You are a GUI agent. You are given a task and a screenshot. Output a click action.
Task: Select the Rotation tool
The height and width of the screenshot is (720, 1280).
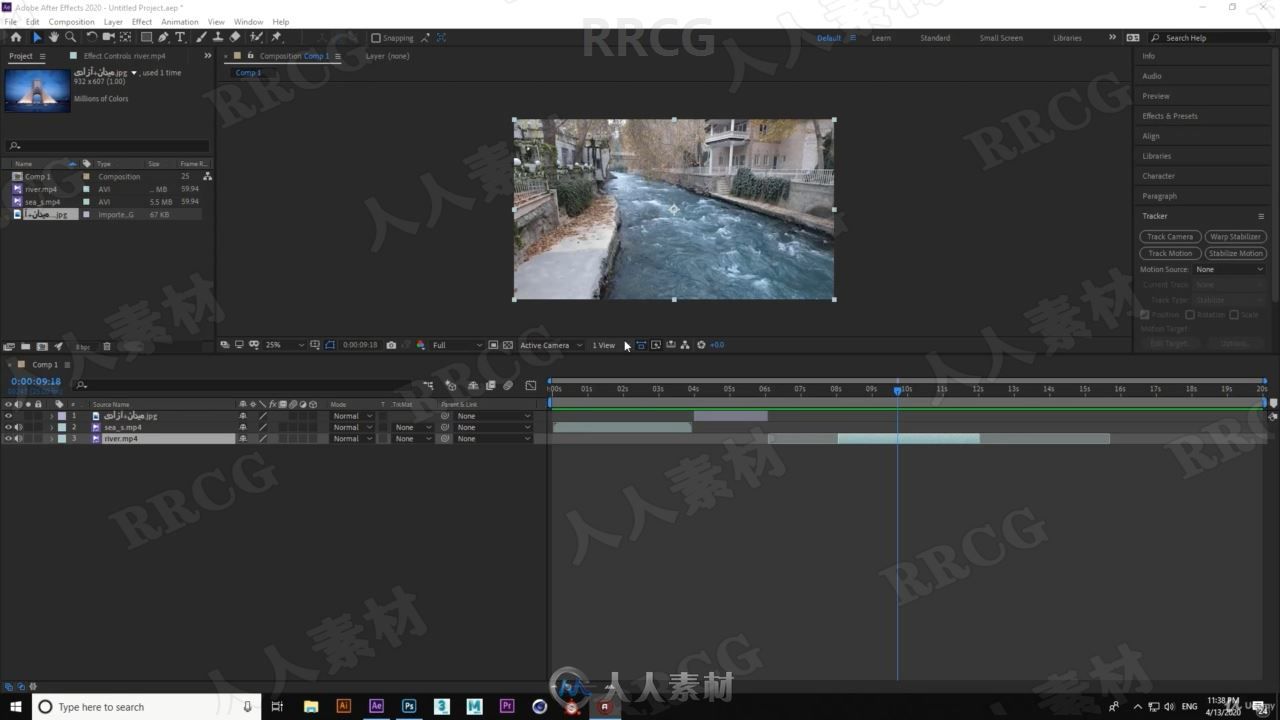click(91, 37)
